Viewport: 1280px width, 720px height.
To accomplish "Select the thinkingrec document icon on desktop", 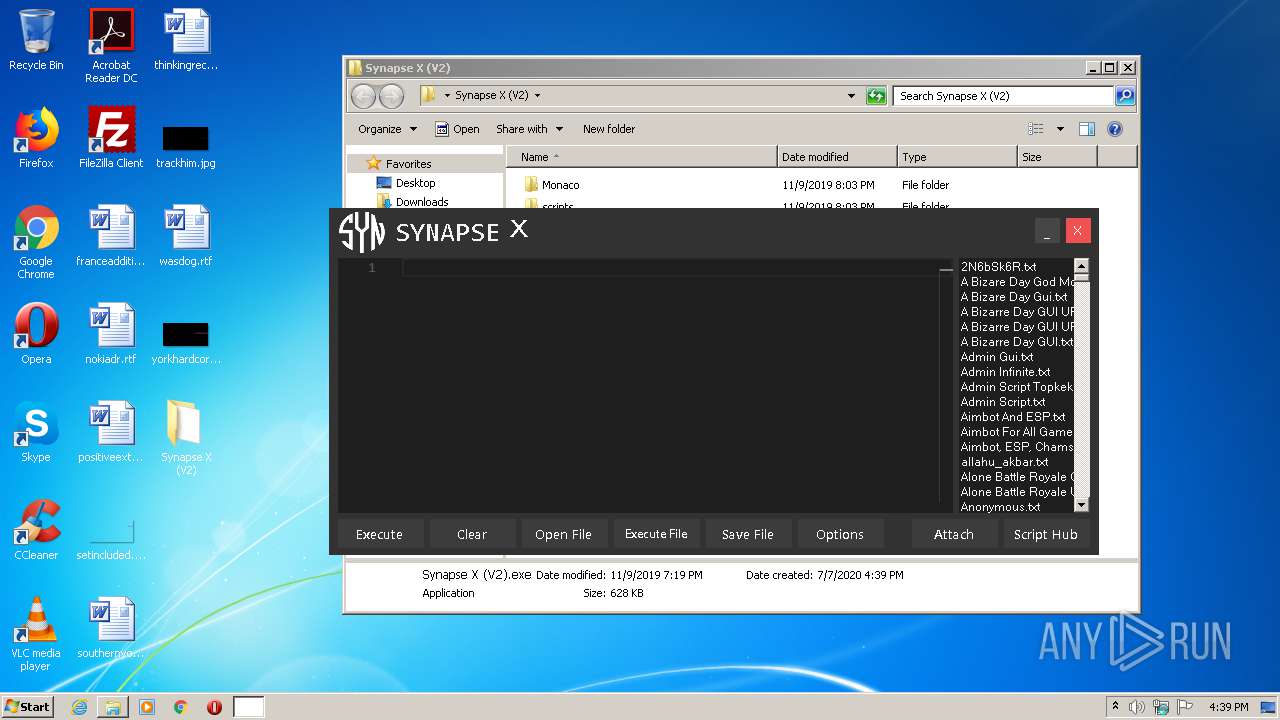I will point(186,40).
